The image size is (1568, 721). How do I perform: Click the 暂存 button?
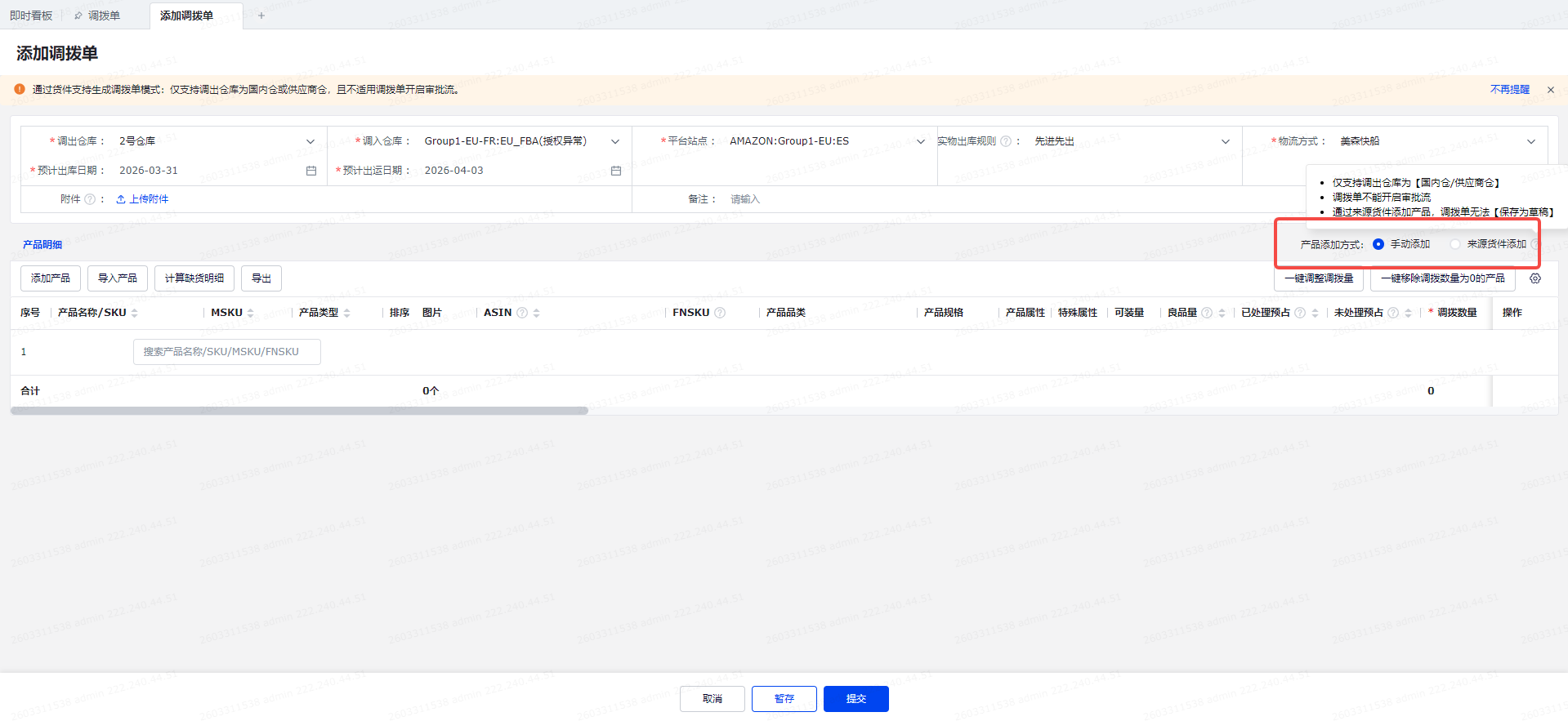[x=784, y=699]
